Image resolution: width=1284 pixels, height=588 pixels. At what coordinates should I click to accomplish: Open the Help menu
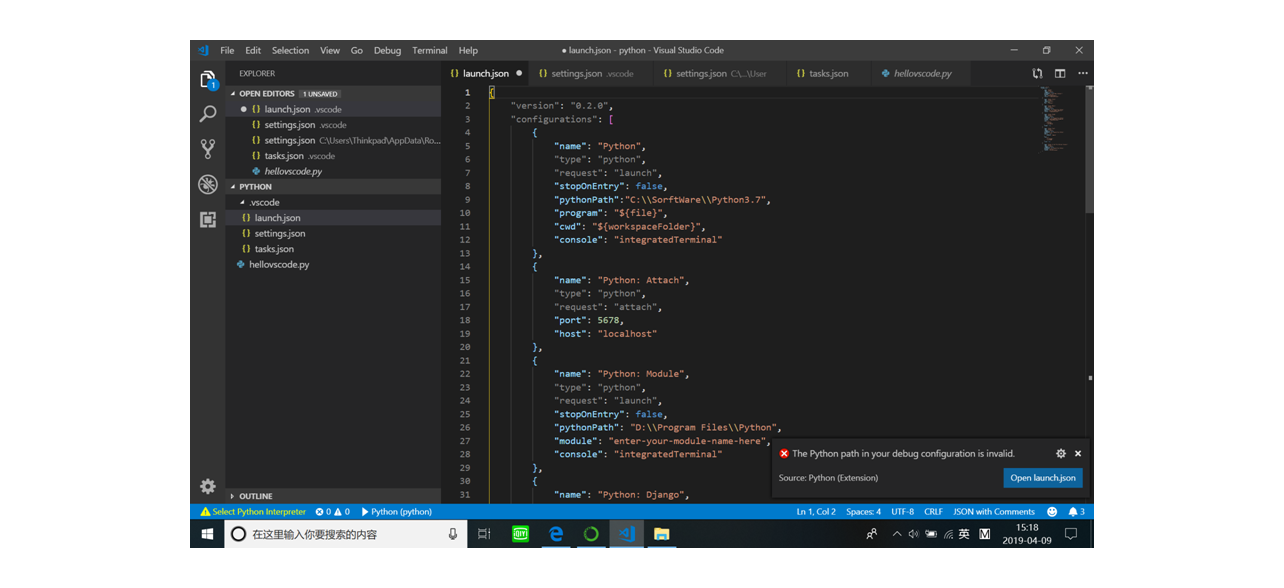coord(468,50)
